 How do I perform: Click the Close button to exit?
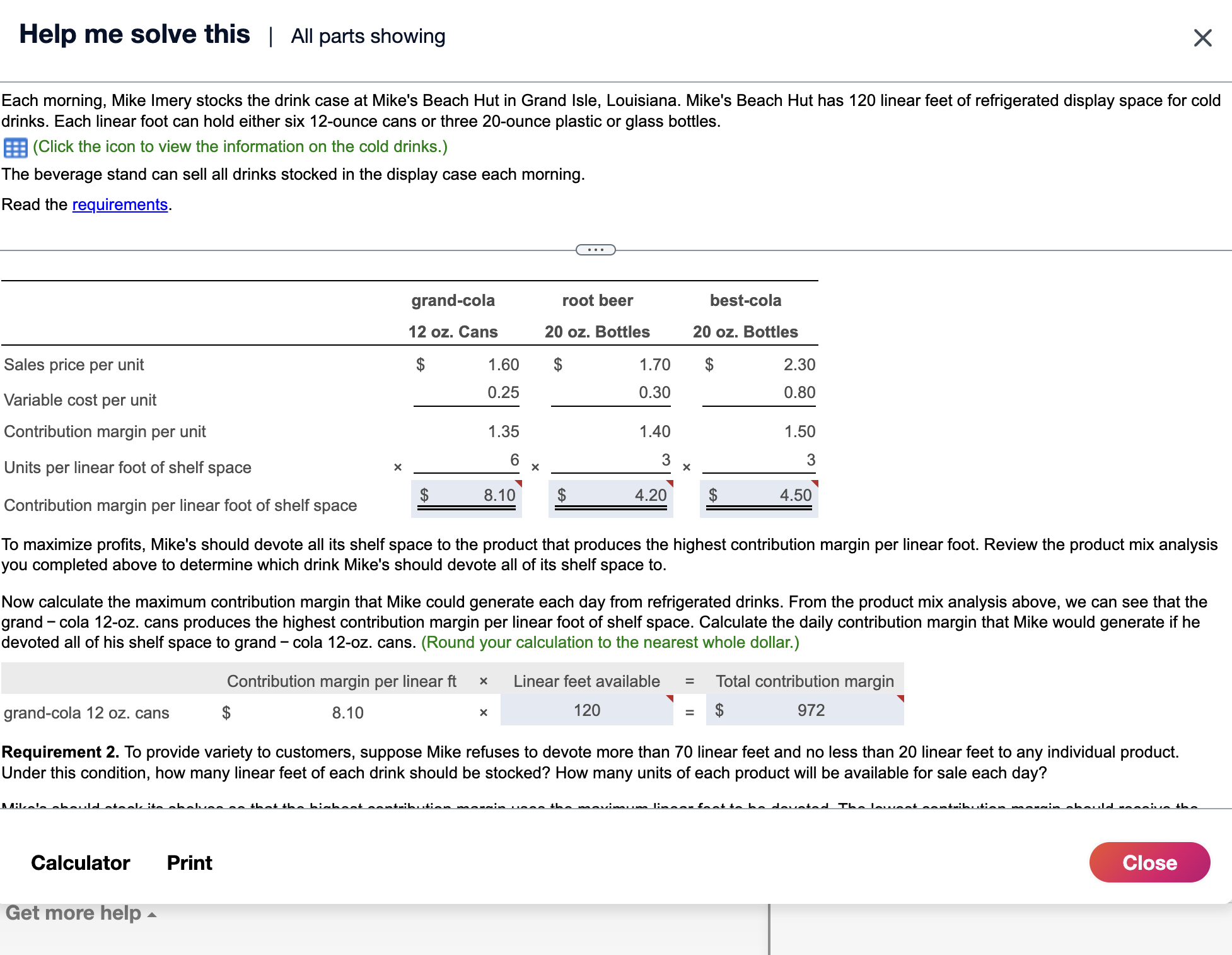[x=1149, y=862]
